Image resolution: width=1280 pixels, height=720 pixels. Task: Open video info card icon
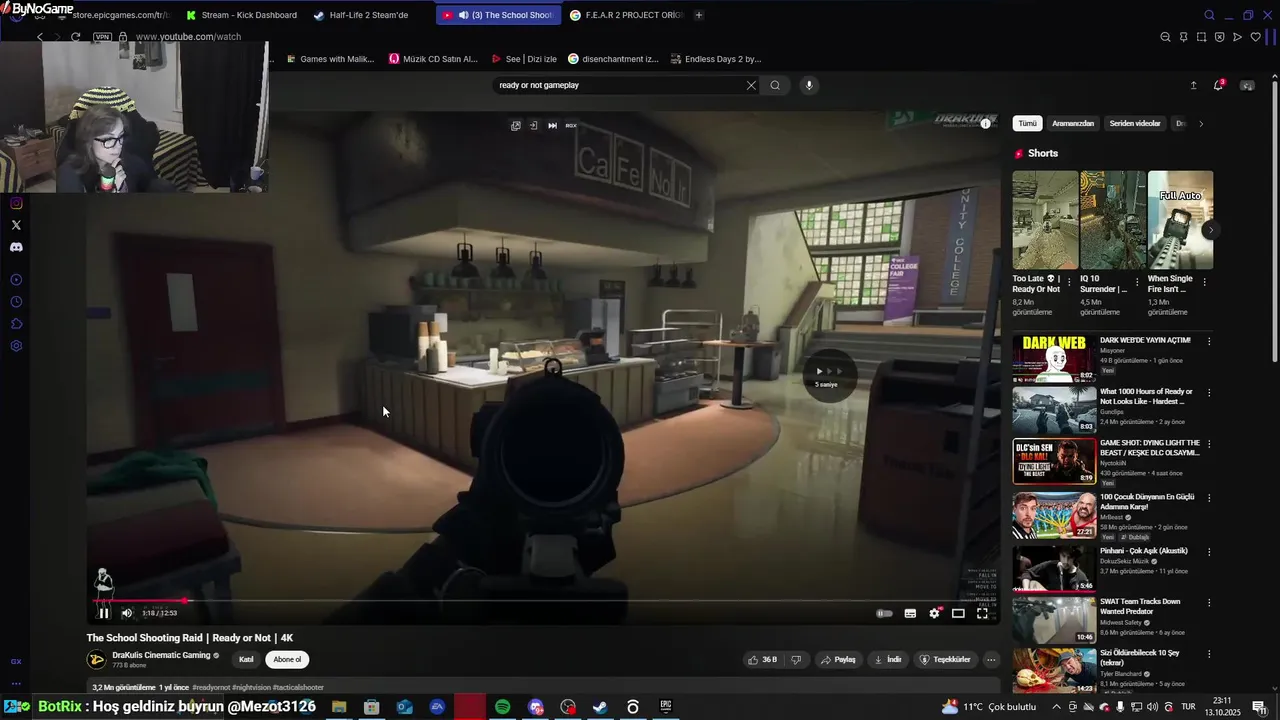(985, 123)
